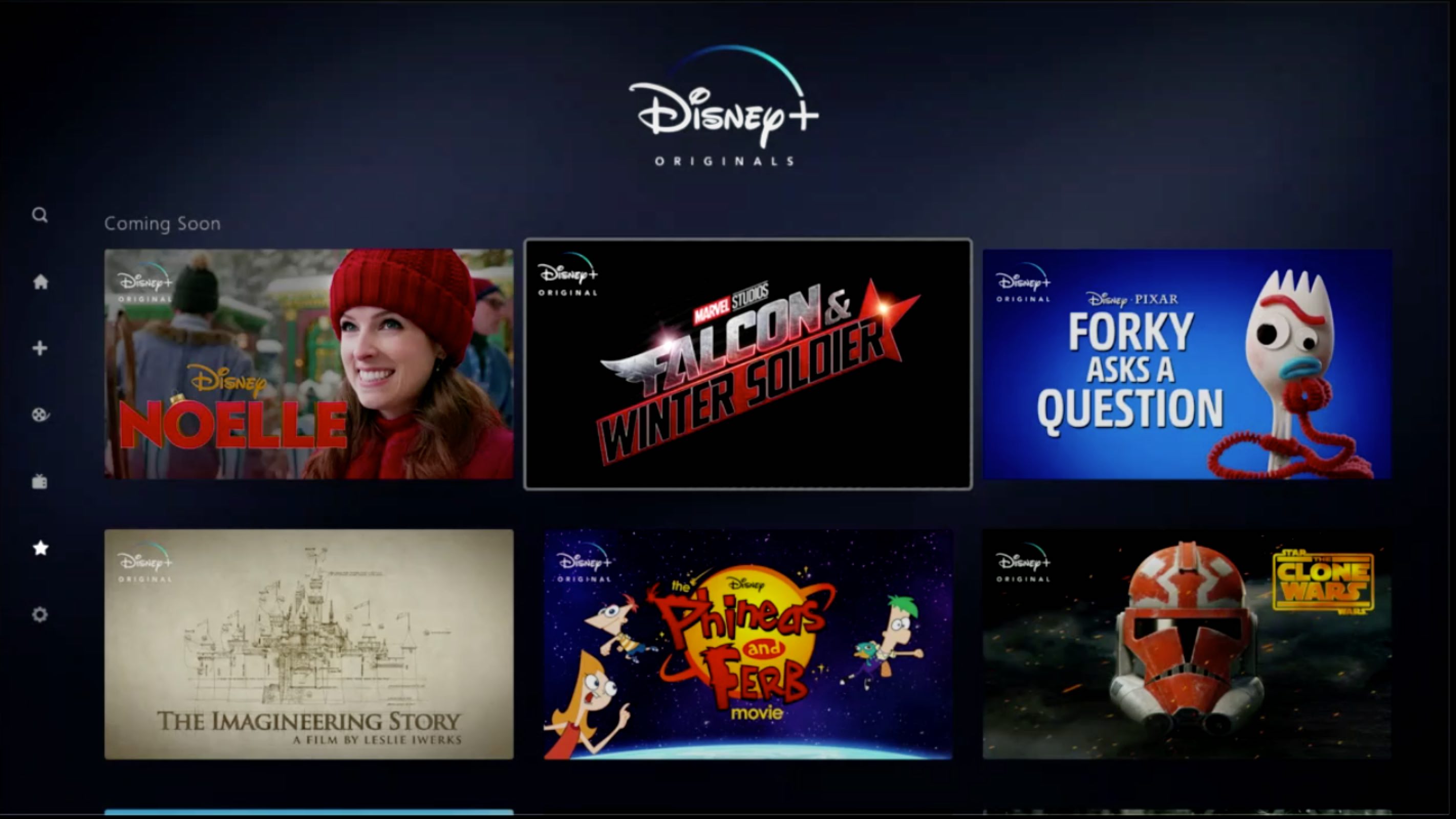Open Settings gear icon in sidebar
1456x819 pixels.
tap(39, 614)
